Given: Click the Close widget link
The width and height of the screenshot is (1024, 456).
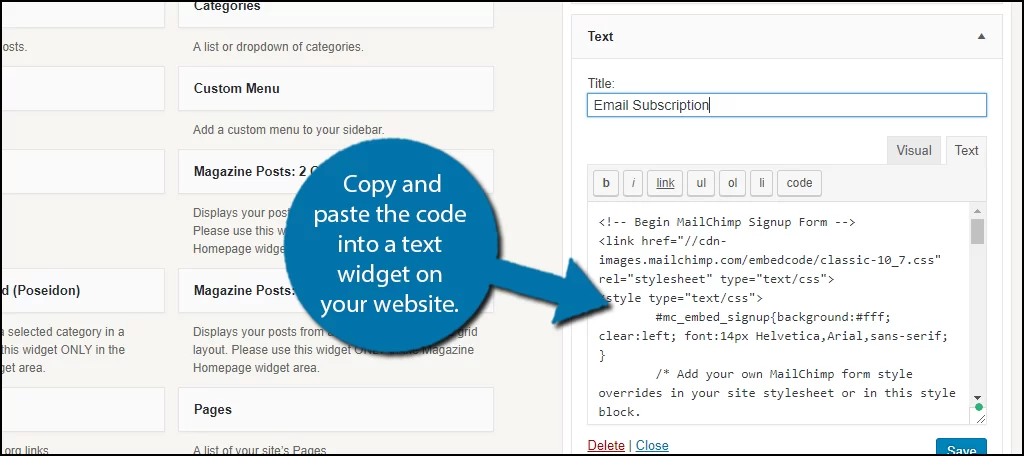Looking at the screenshot, I should 652,446.
